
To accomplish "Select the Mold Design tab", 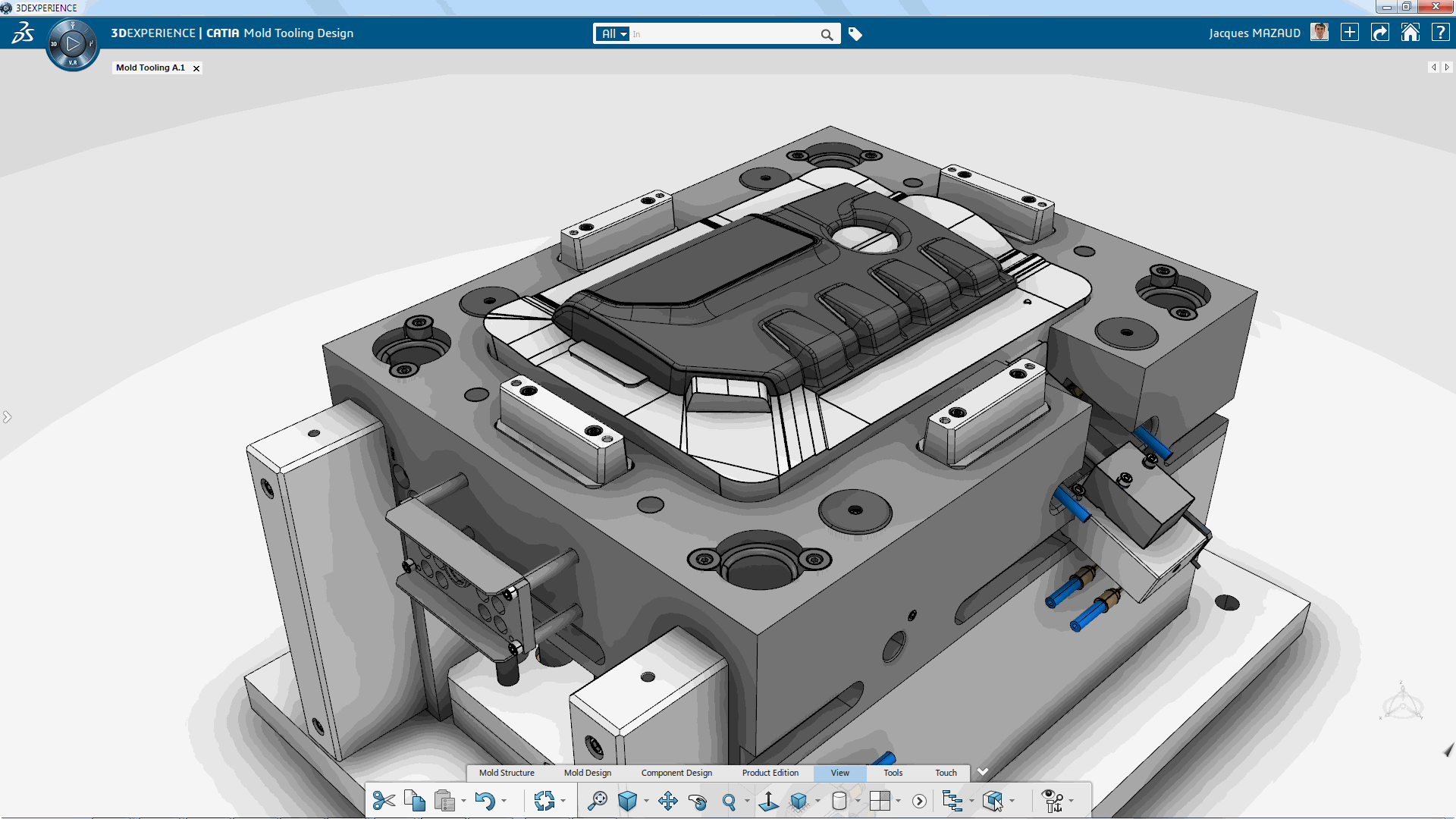I will (587, 772).
